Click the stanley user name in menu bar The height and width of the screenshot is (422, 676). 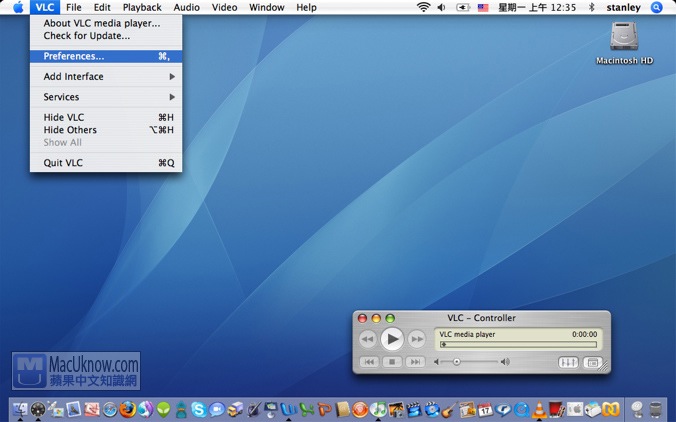click(x=623, y=7)
